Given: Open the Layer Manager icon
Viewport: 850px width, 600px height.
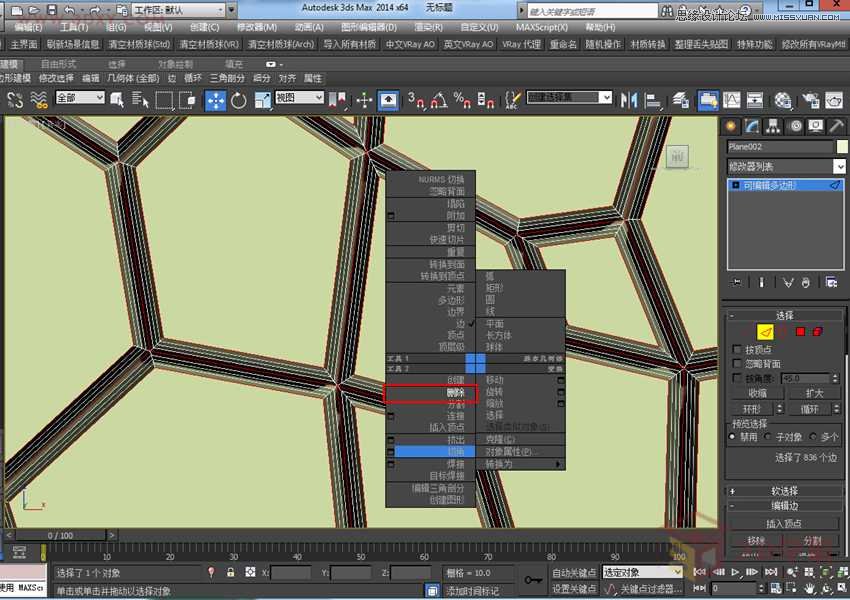Looking at the screenshot, I should (x=681, y=100).
